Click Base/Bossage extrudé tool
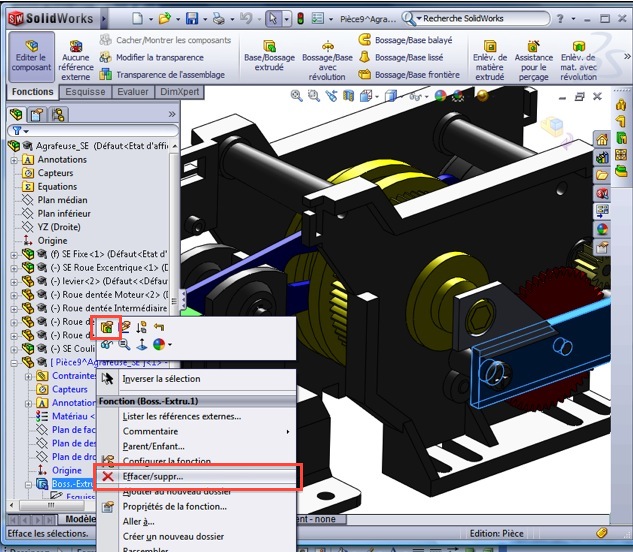Viewport: 633px width, 552px height. 269,56
